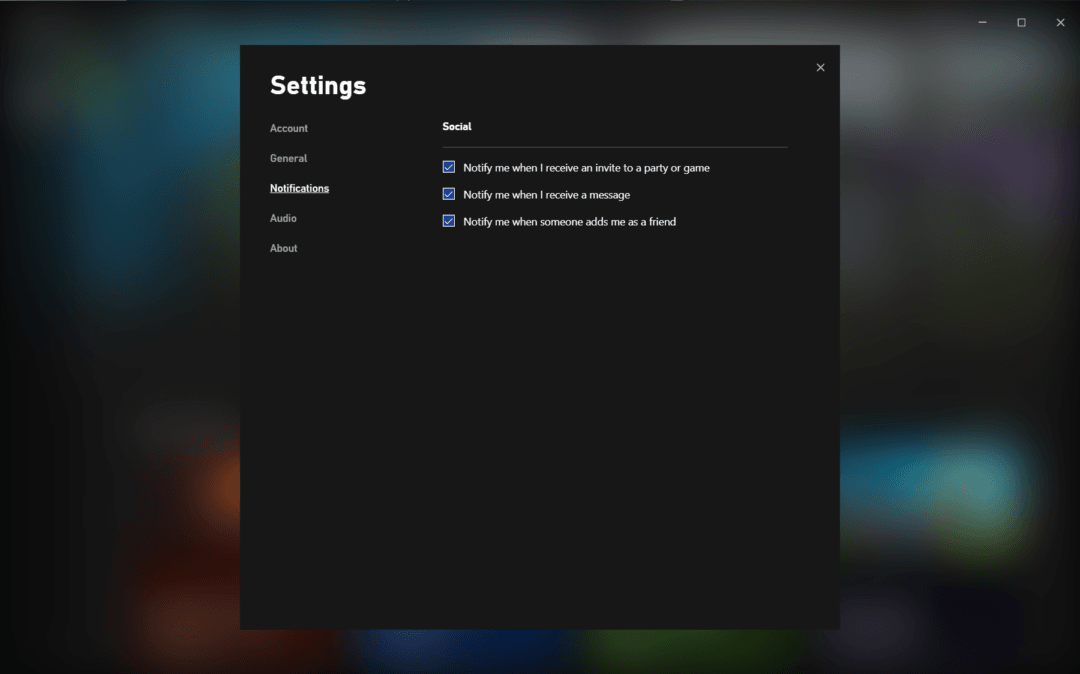The height and width of the screenshot is (674, 1080).
Task: Go to the Audio settings section
Action: pos(283,218)
